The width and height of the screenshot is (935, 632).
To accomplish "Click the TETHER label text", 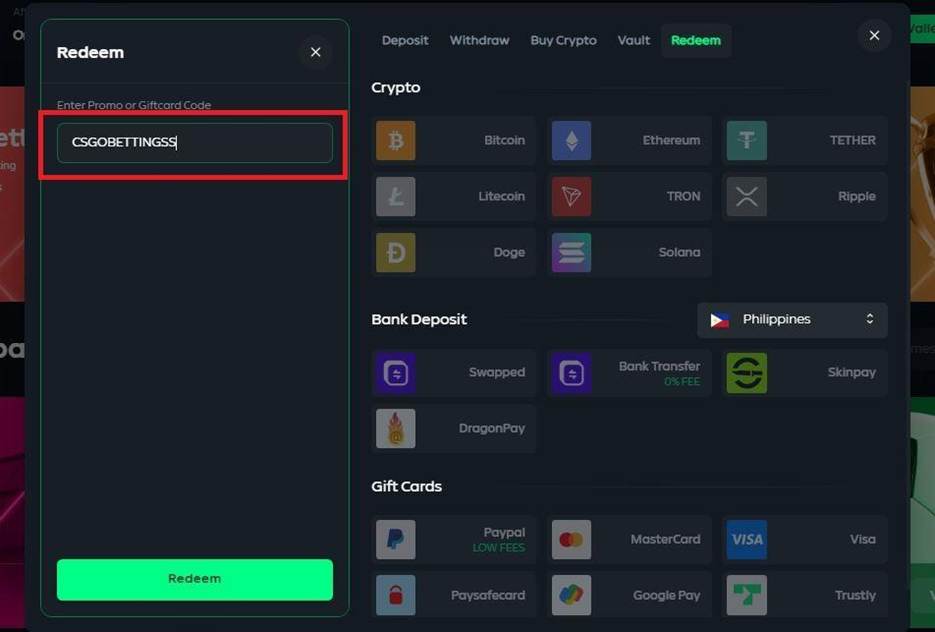I will click(x=853, y=141).
